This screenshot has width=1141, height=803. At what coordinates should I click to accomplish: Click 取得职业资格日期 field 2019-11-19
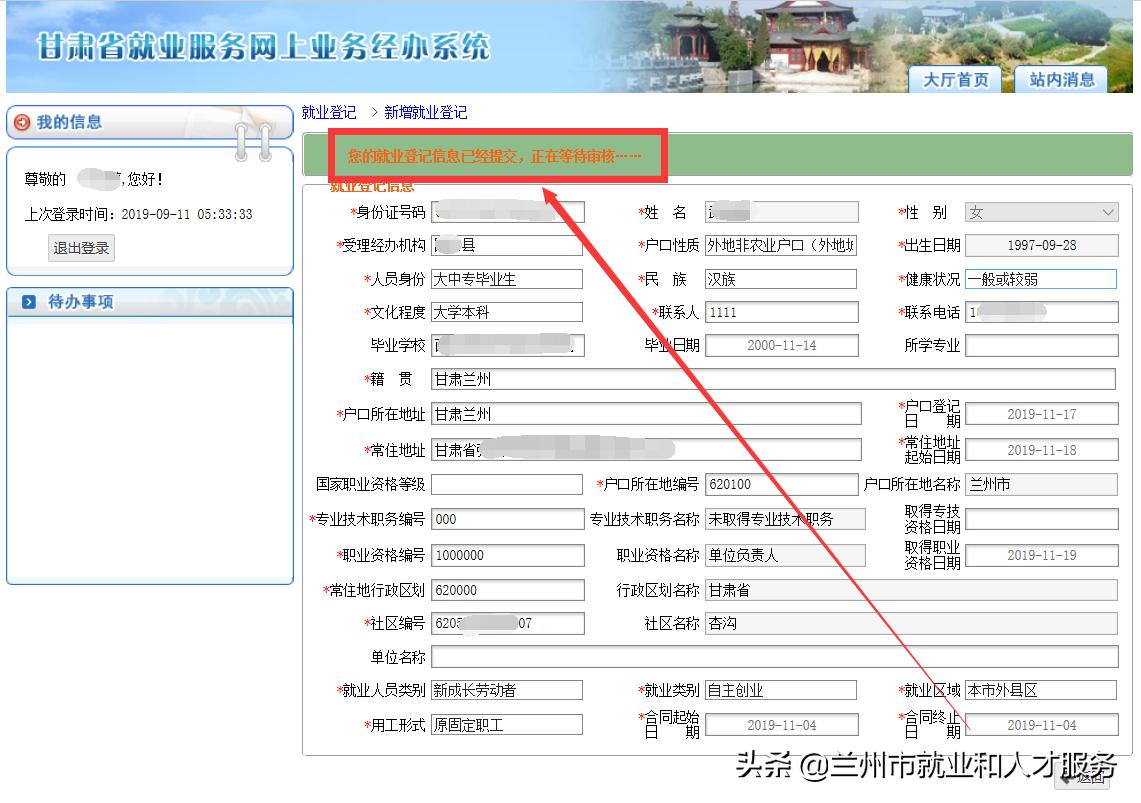coord(1041,556)
